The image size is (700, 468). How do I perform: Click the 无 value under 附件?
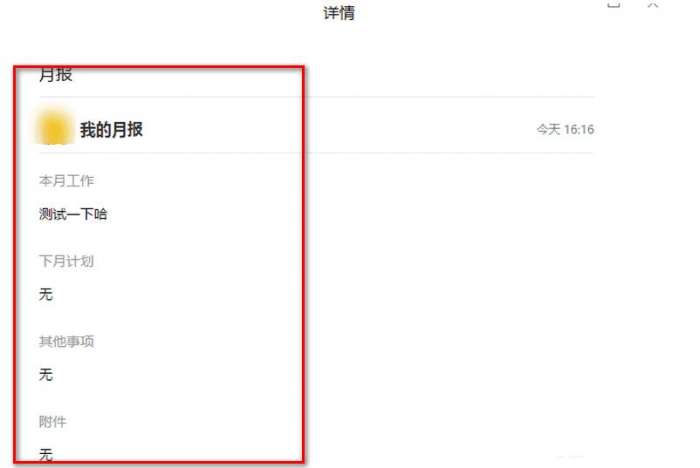(46, 455)
